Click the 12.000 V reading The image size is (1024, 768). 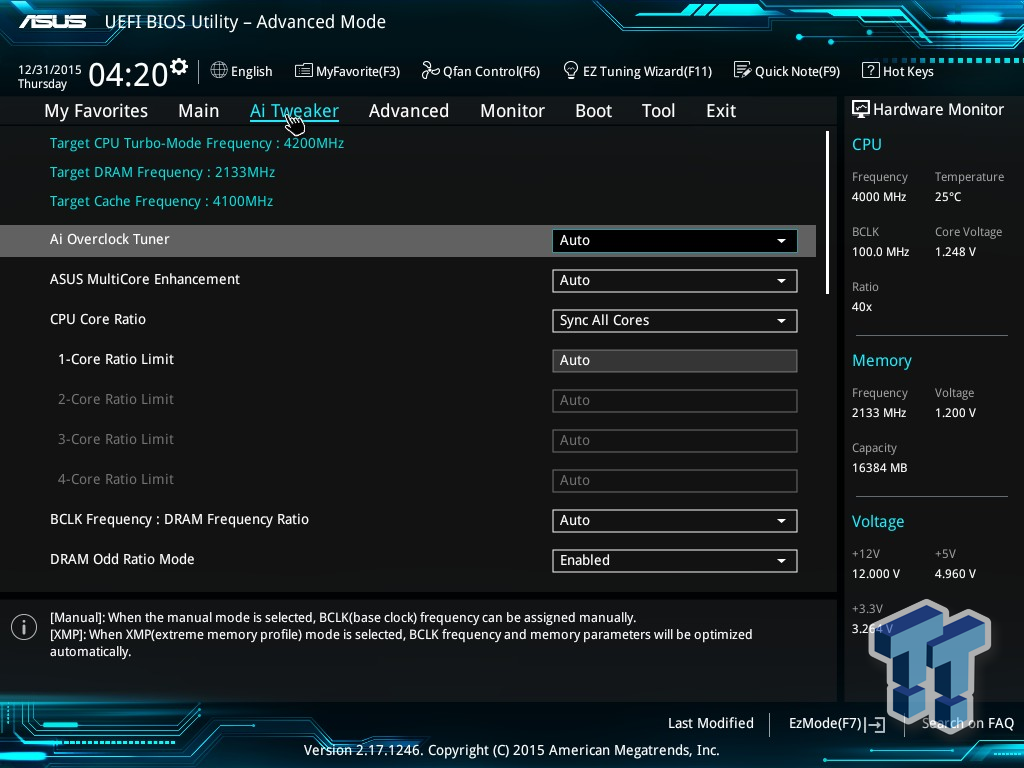[876, 573]
